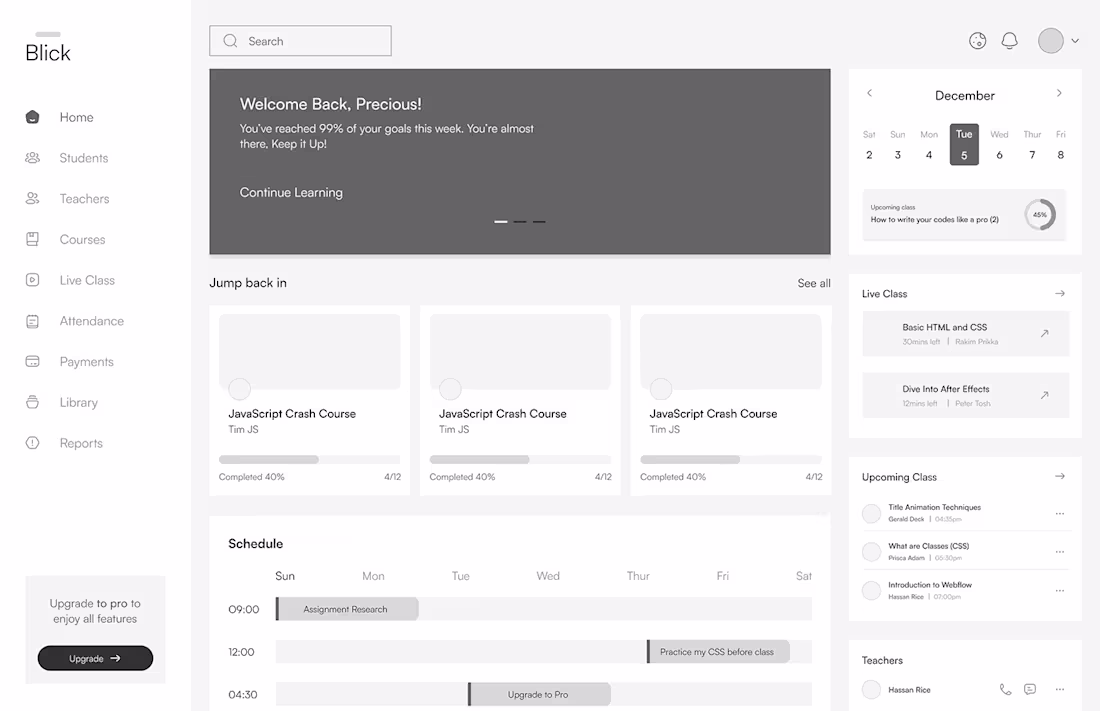1100x711 pixels.
Task: Click How to write your codes like a pro (2)
Action: pyautogui.click(x=934, y=220)
